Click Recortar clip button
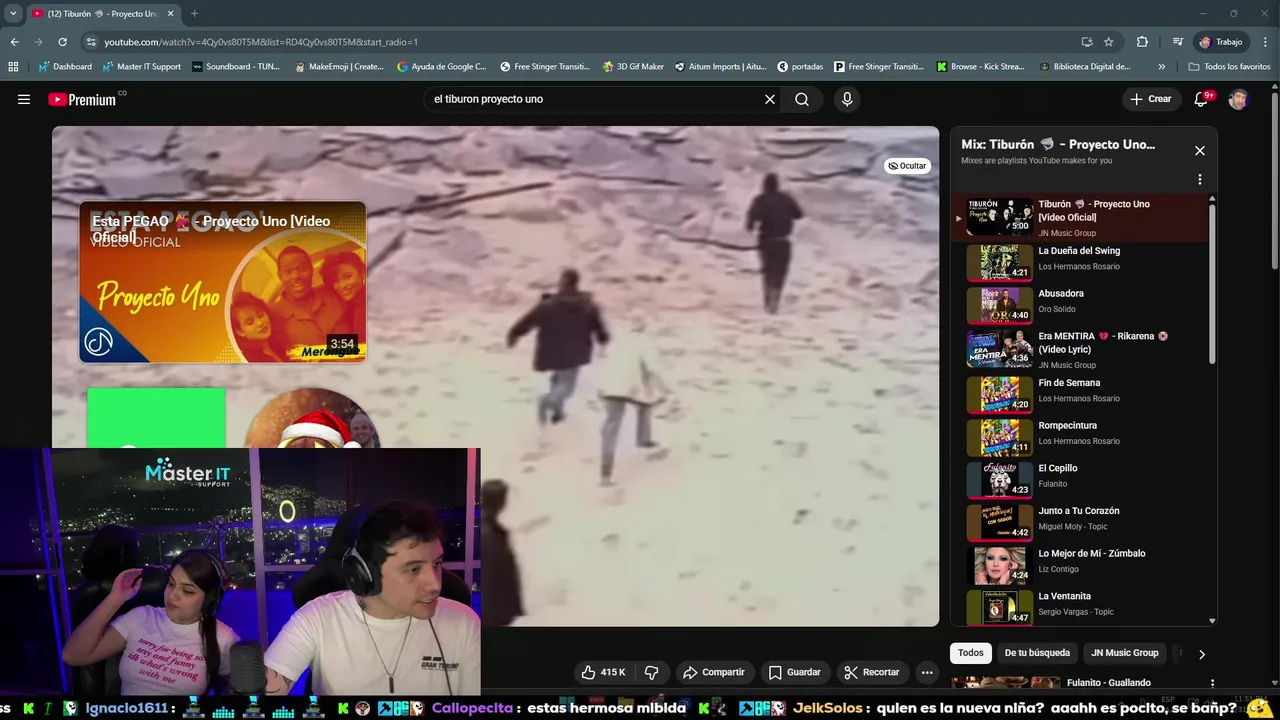The height and width of the screenshot is (720, 1280). 871,672
